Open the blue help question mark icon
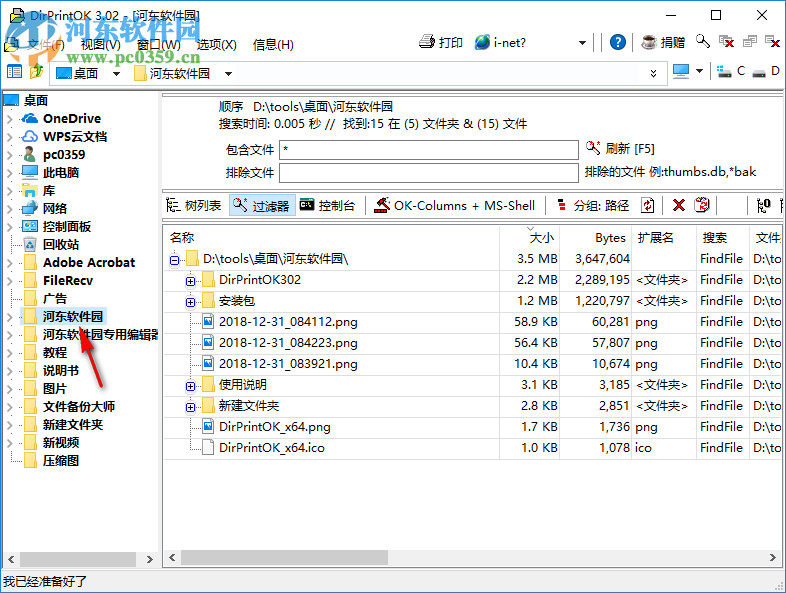 618,42
